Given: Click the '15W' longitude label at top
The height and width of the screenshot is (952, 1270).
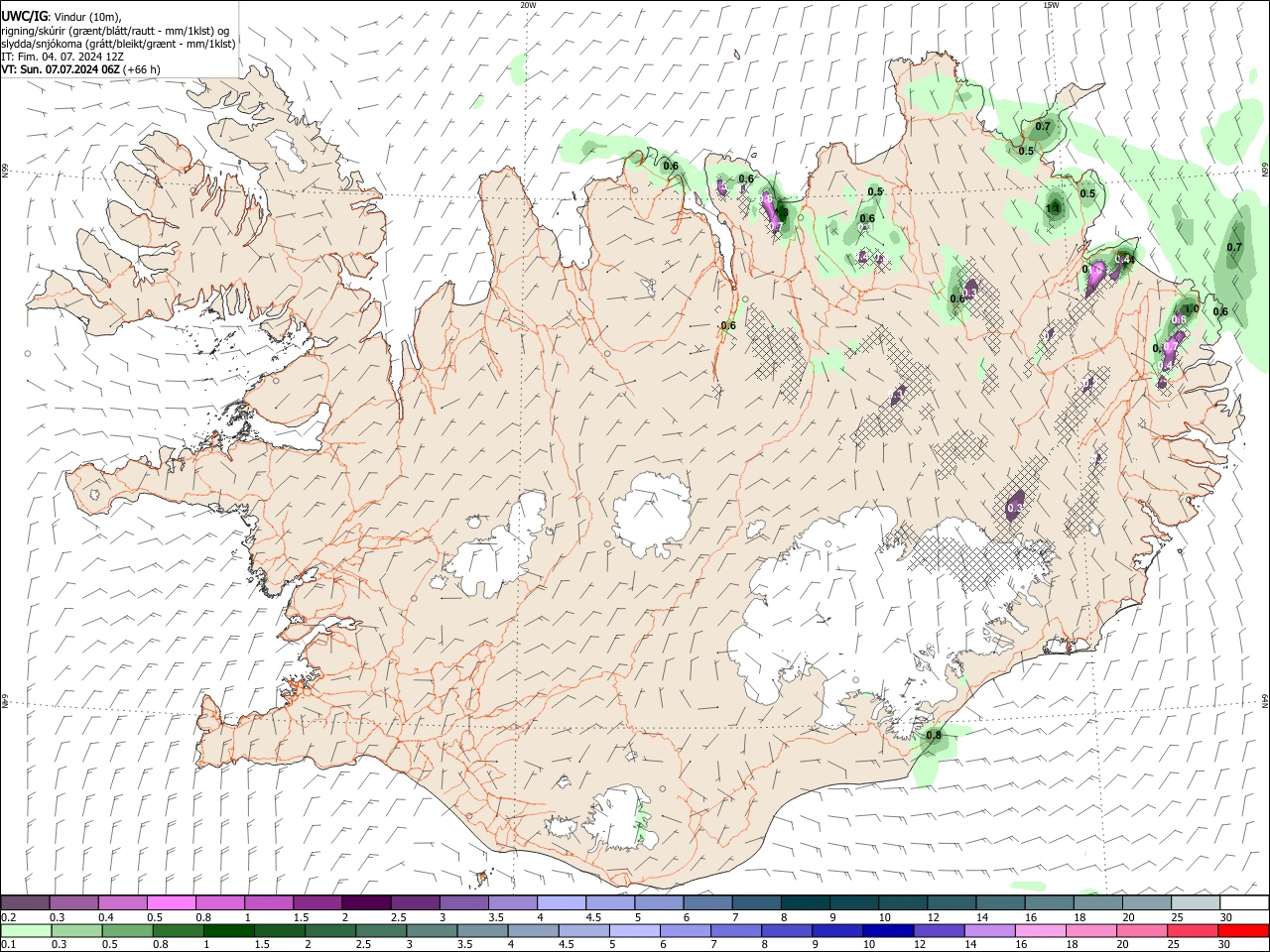Looking at the screenshot, I should click(1051, 5).
